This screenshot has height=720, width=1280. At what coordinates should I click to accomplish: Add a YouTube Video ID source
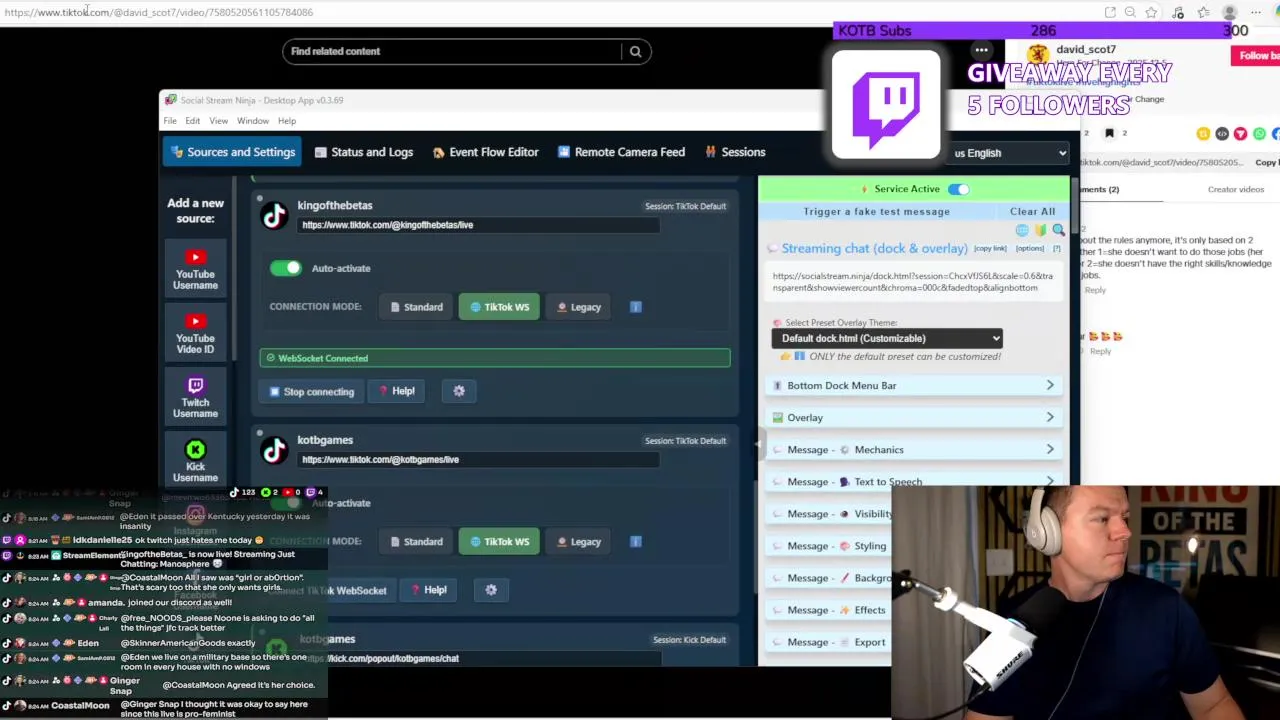pos(195,332)
